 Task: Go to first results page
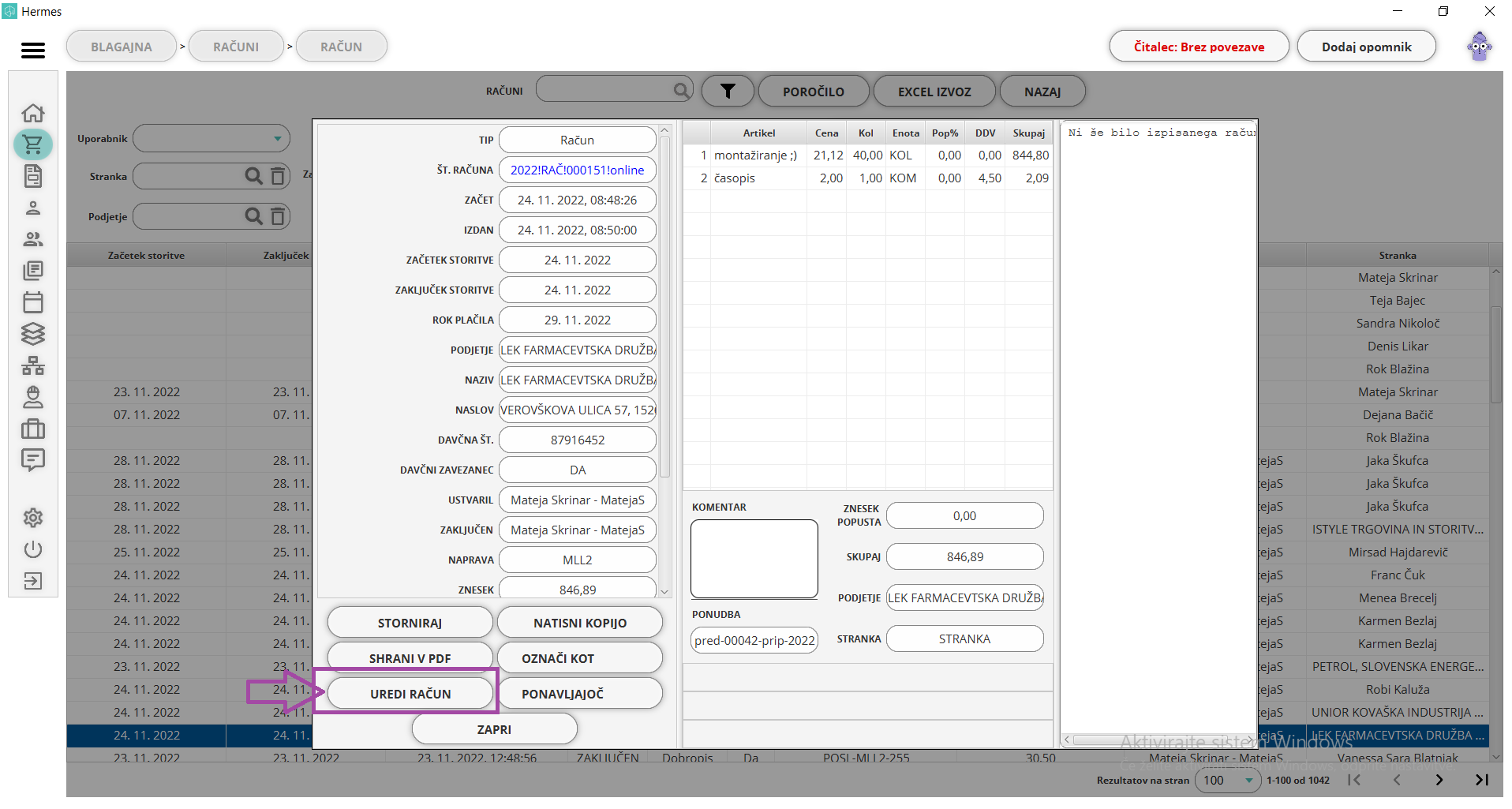[x=1354, y=780]
